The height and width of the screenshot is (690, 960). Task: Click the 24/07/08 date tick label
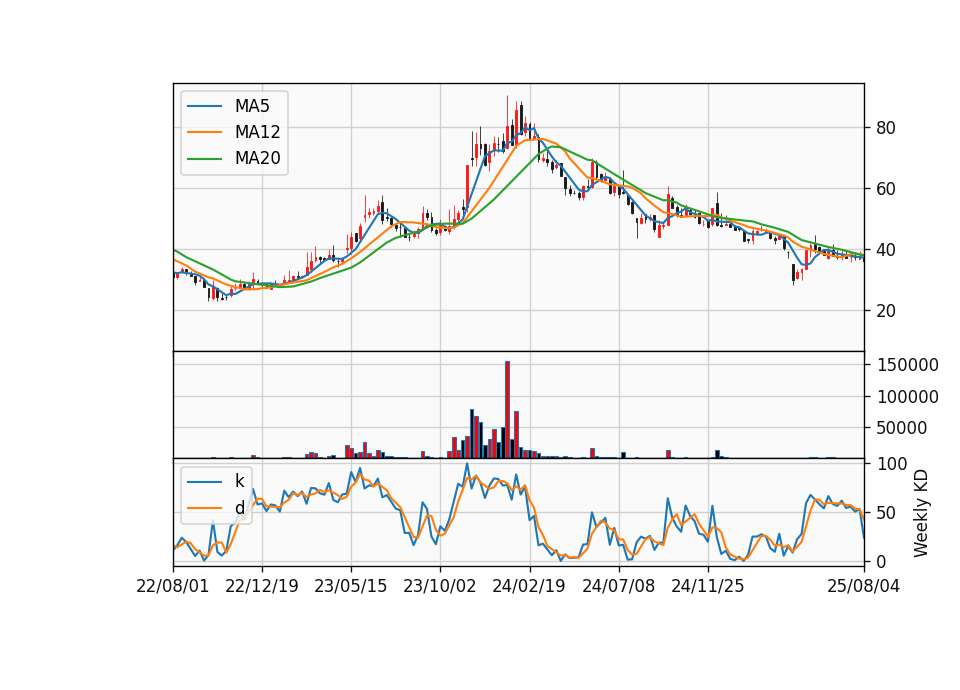[x=618, y=586]
